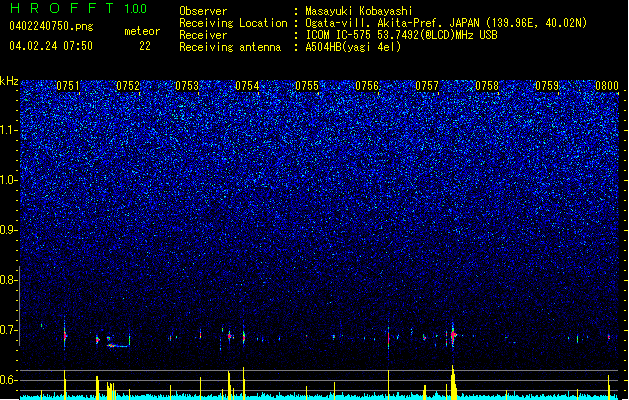
Task: Click the Receiver label
Action: click(x=203, y=35)
